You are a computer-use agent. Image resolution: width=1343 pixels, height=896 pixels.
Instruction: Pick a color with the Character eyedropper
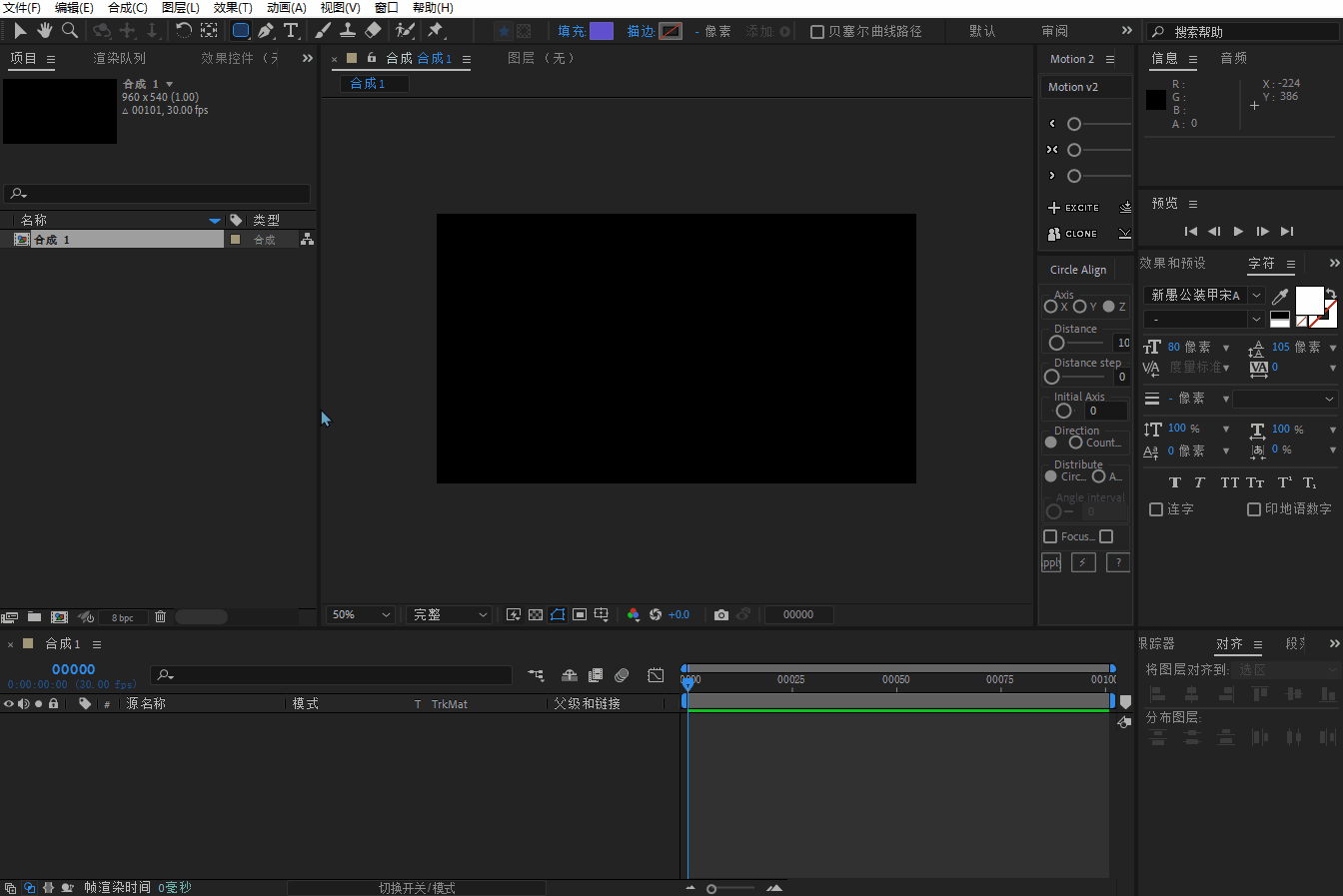point(1280,296)
